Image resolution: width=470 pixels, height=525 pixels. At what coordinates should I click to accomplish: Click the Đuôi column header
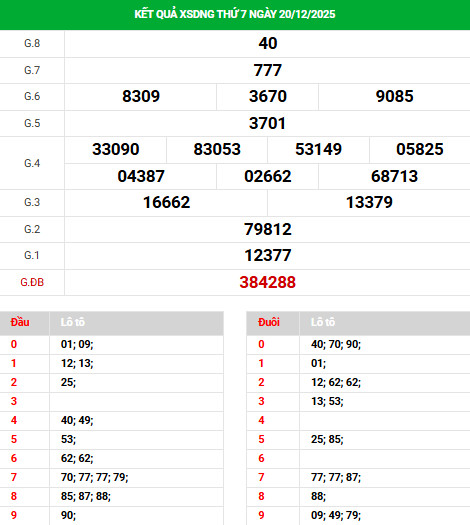point(269,322)
